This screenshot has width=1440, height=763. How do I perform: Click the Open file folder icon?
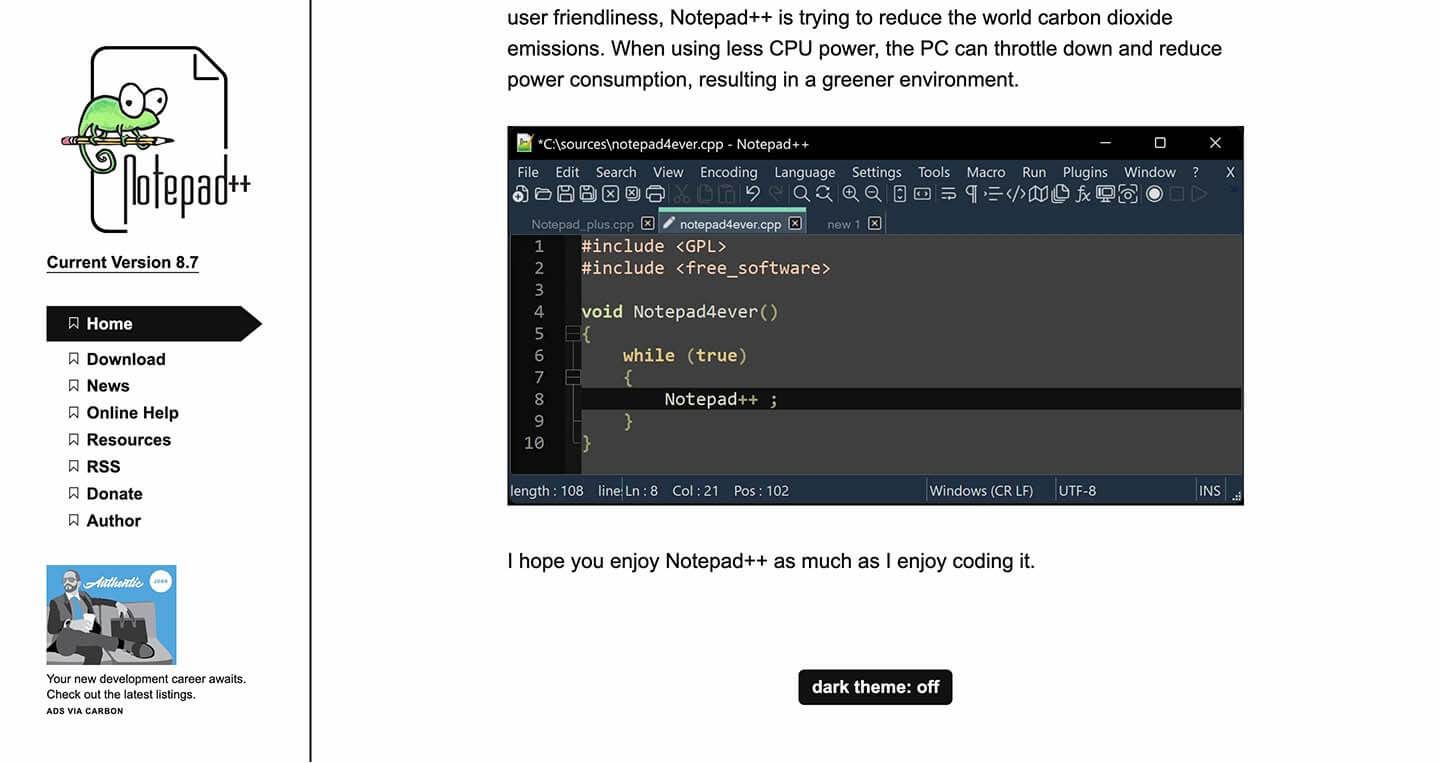tap(543, 194)
